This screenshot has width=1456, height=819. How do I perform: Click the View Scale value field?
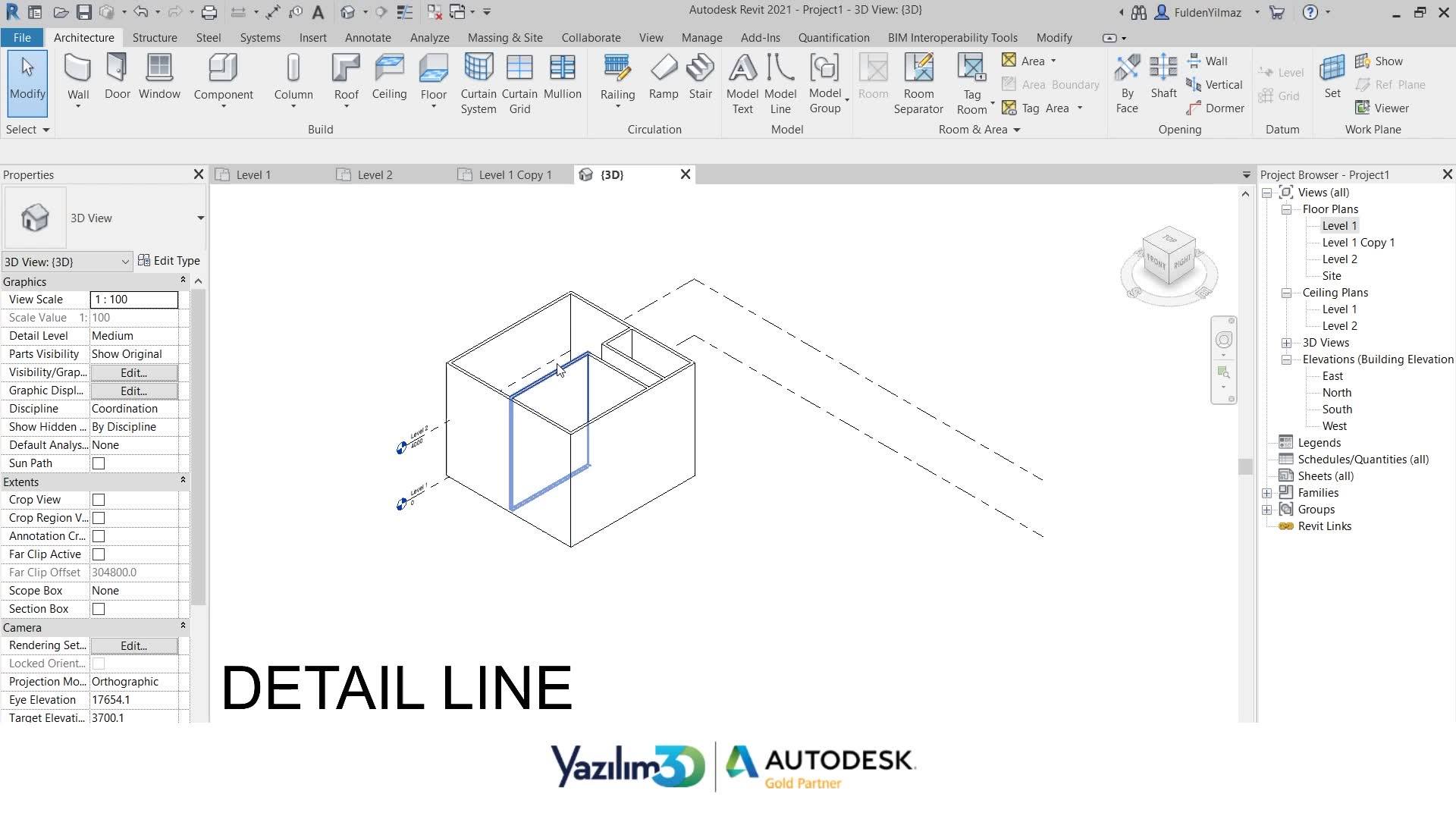[134, 300]
